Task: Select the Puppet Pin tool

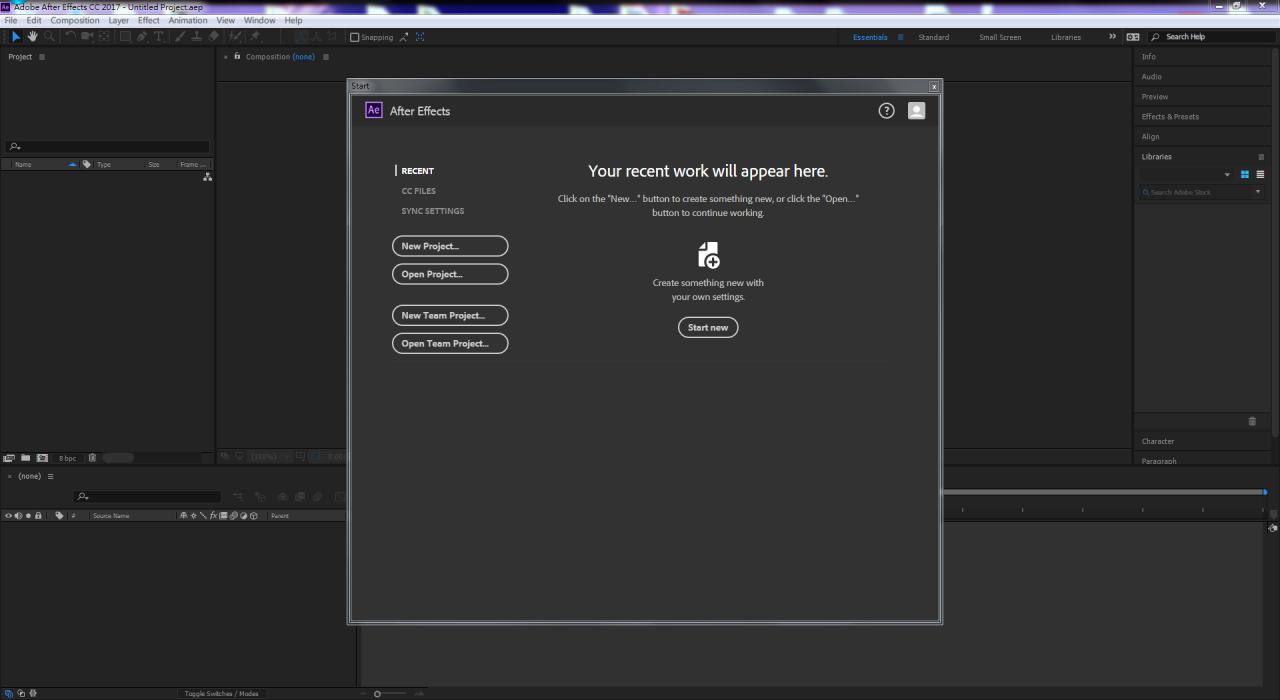Action: [x=255, y=37]
